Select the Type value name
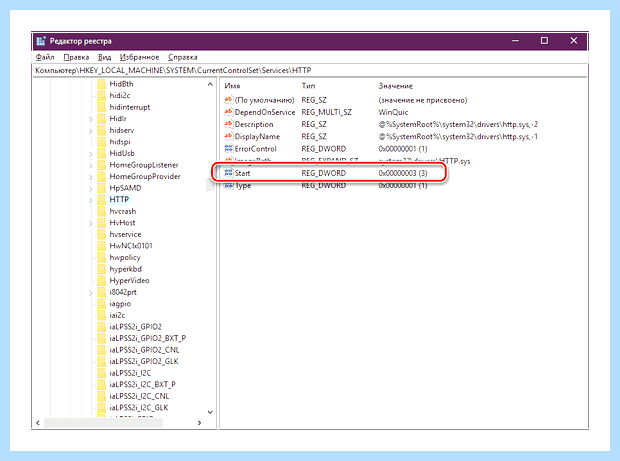 [243, 185]
